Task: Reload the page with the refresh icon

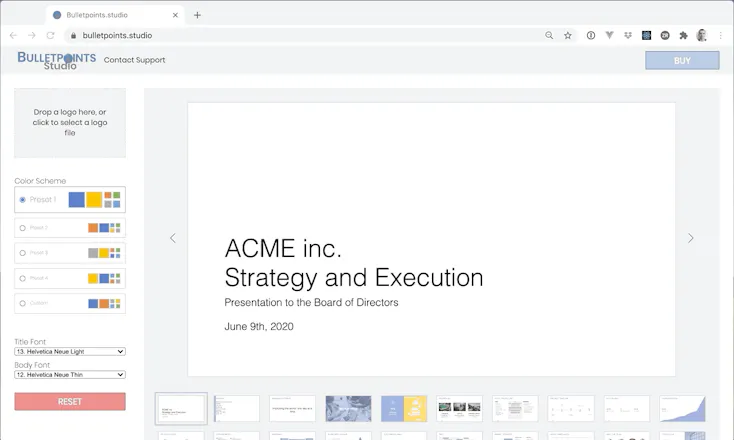Action: point(51,36)
